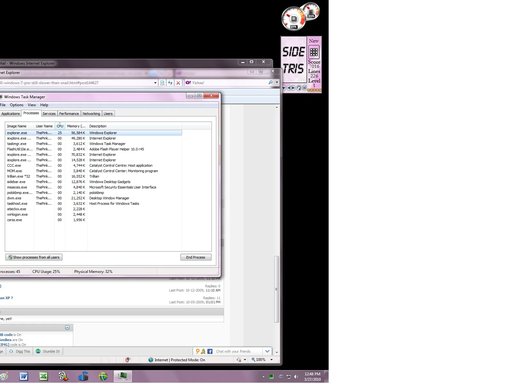512x384 pixels.
Task: Open the Word icon on the taskbar
Action: pos(23,377)
